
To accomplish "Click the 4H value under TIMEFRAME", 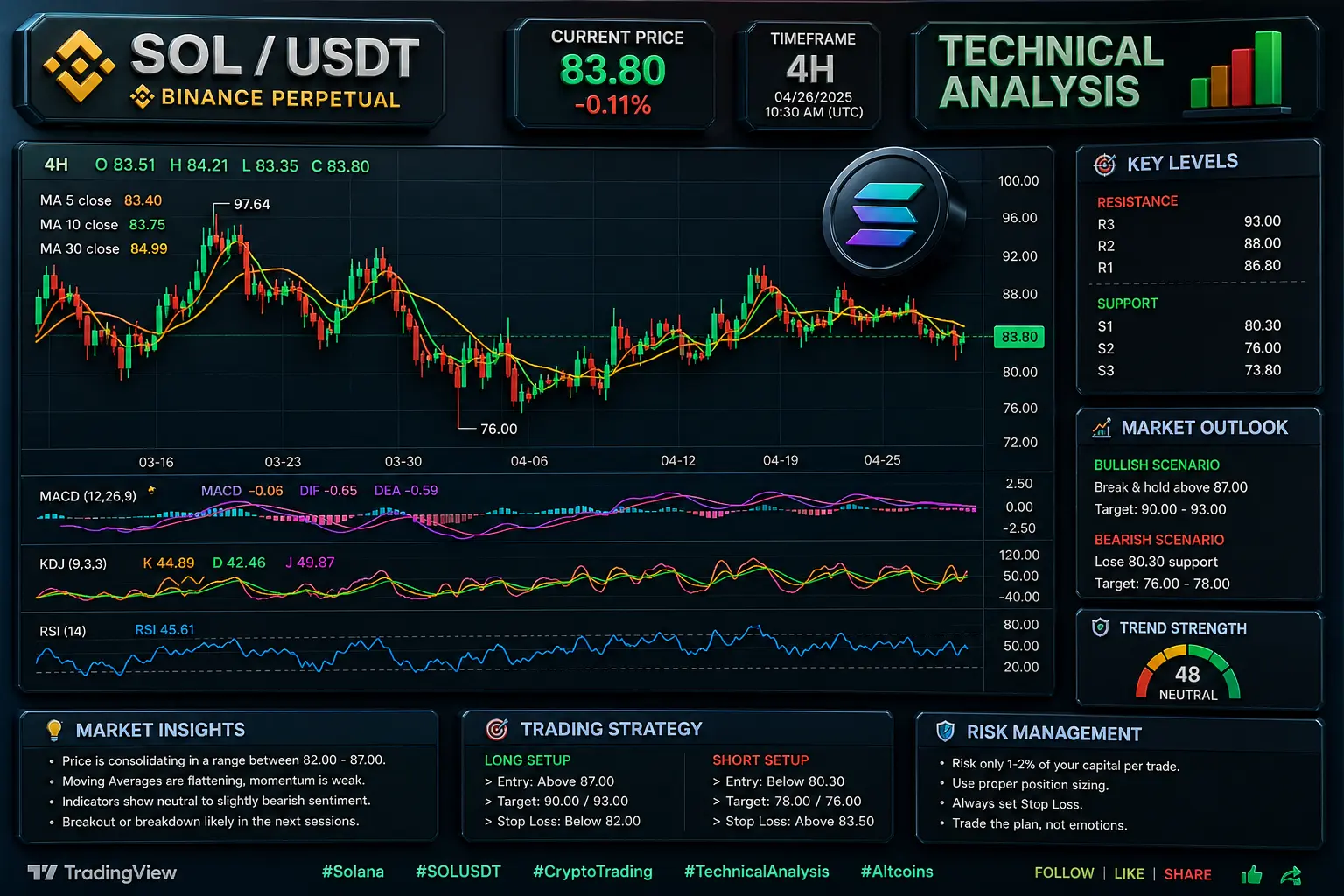I will pos(810,69).
